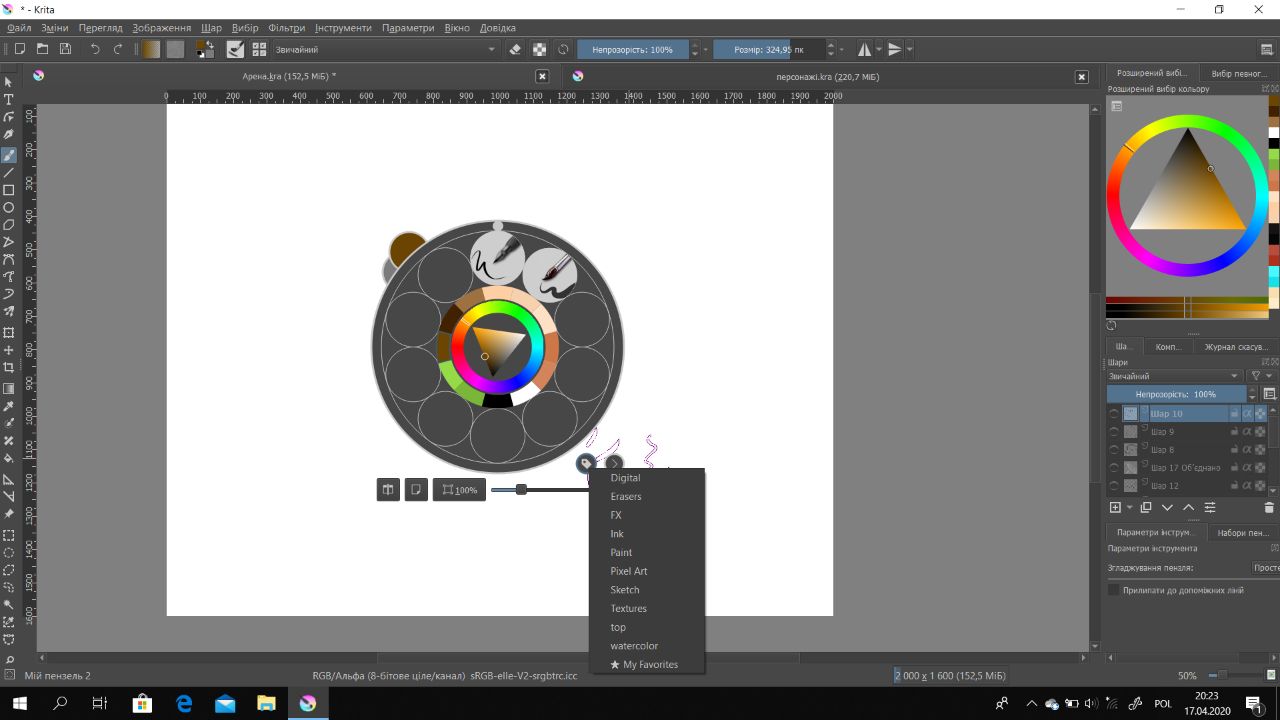Switch to Набори пензлів docker tab
1280x720 pixels.
pyautogui.click(x=1243, y=533)
